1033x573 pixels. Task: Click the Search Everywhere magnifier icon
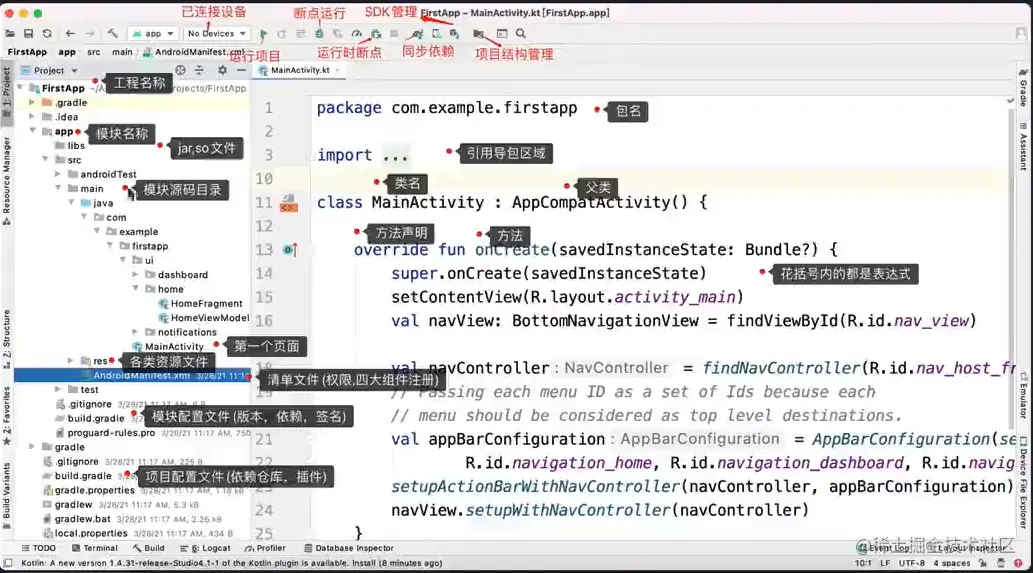click(x=520, y=34)
